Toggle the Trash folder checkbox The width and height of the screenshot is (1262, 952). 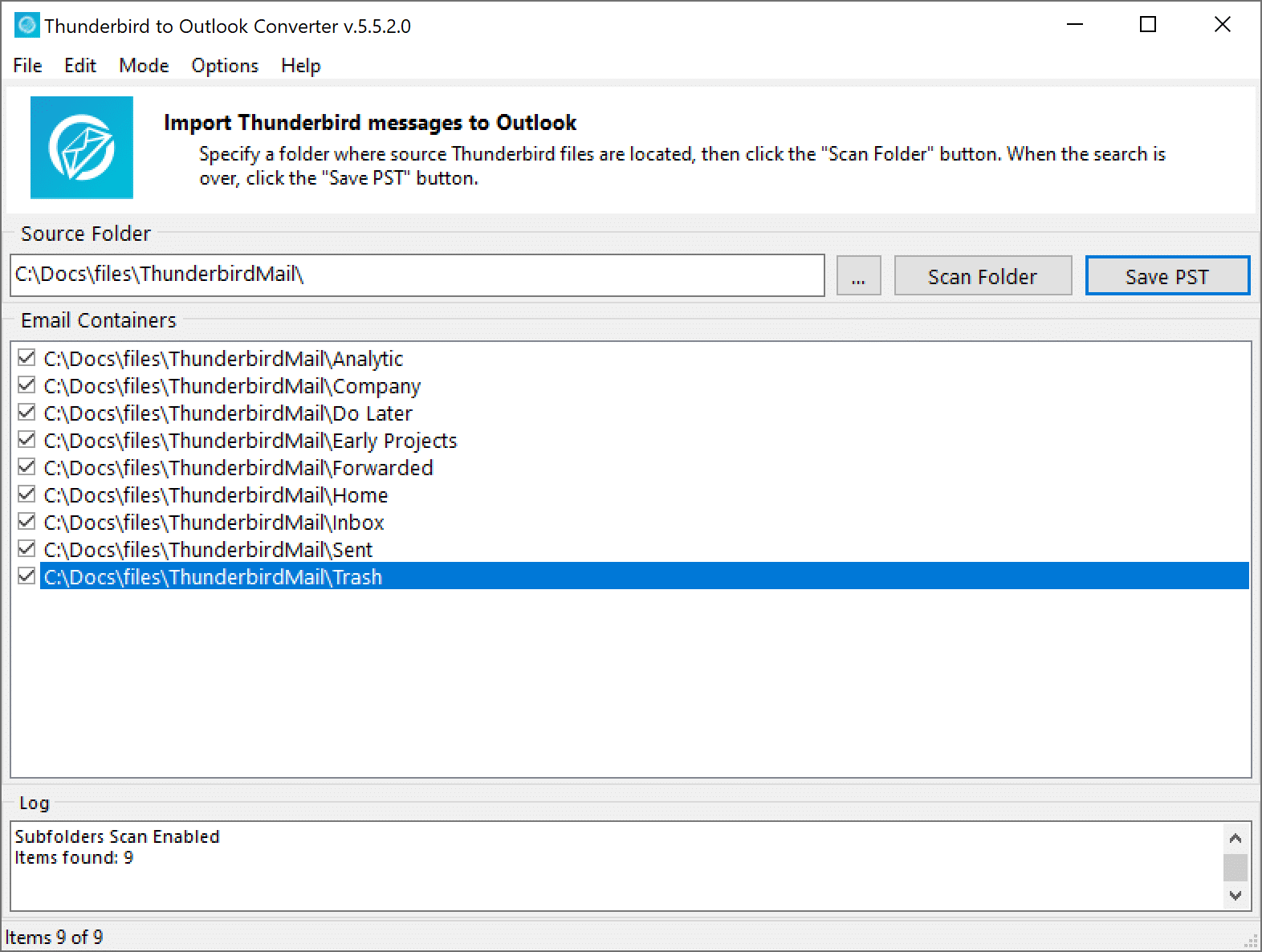coord(26,576)
